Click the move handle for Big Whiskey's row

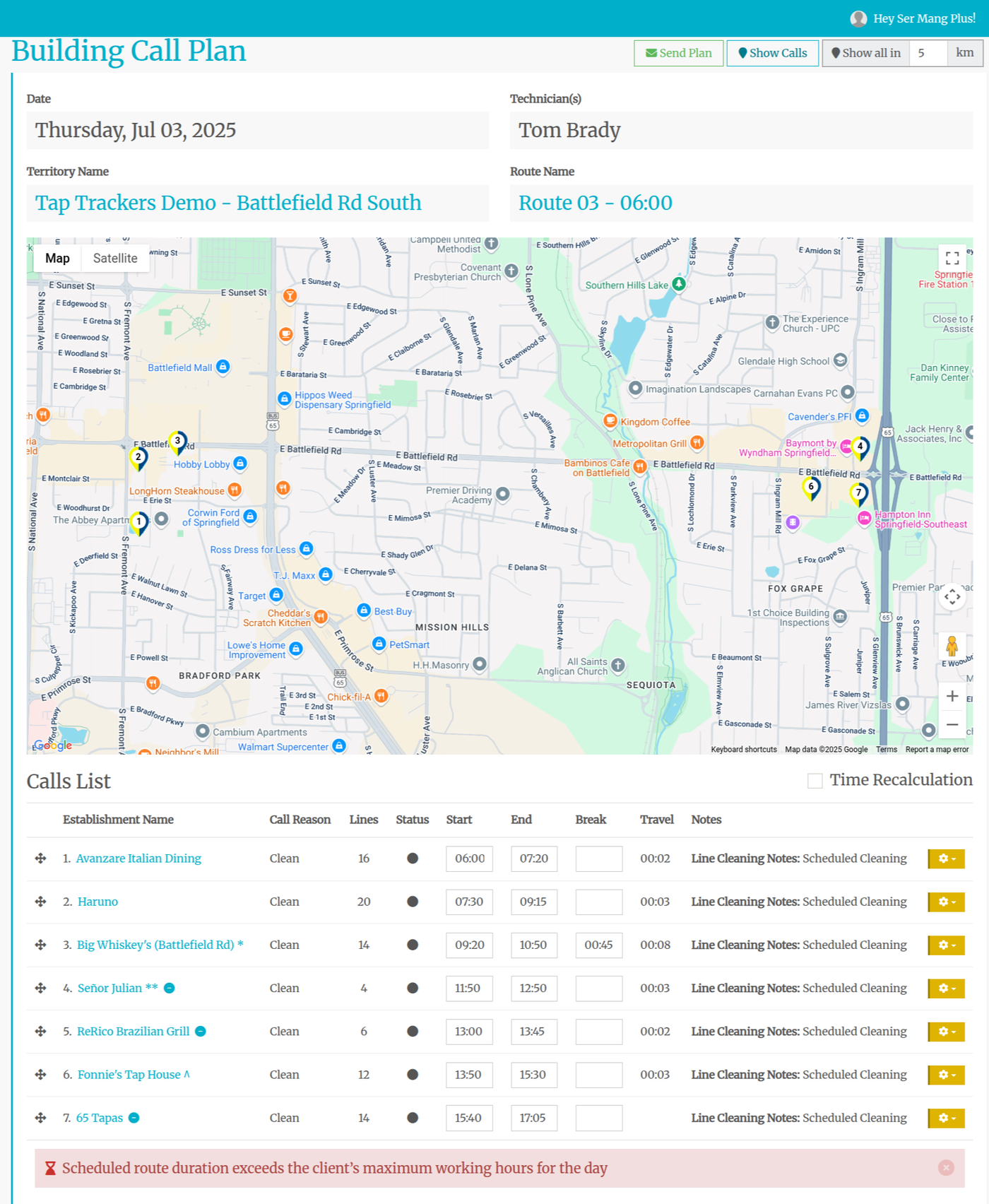(40, 945)
